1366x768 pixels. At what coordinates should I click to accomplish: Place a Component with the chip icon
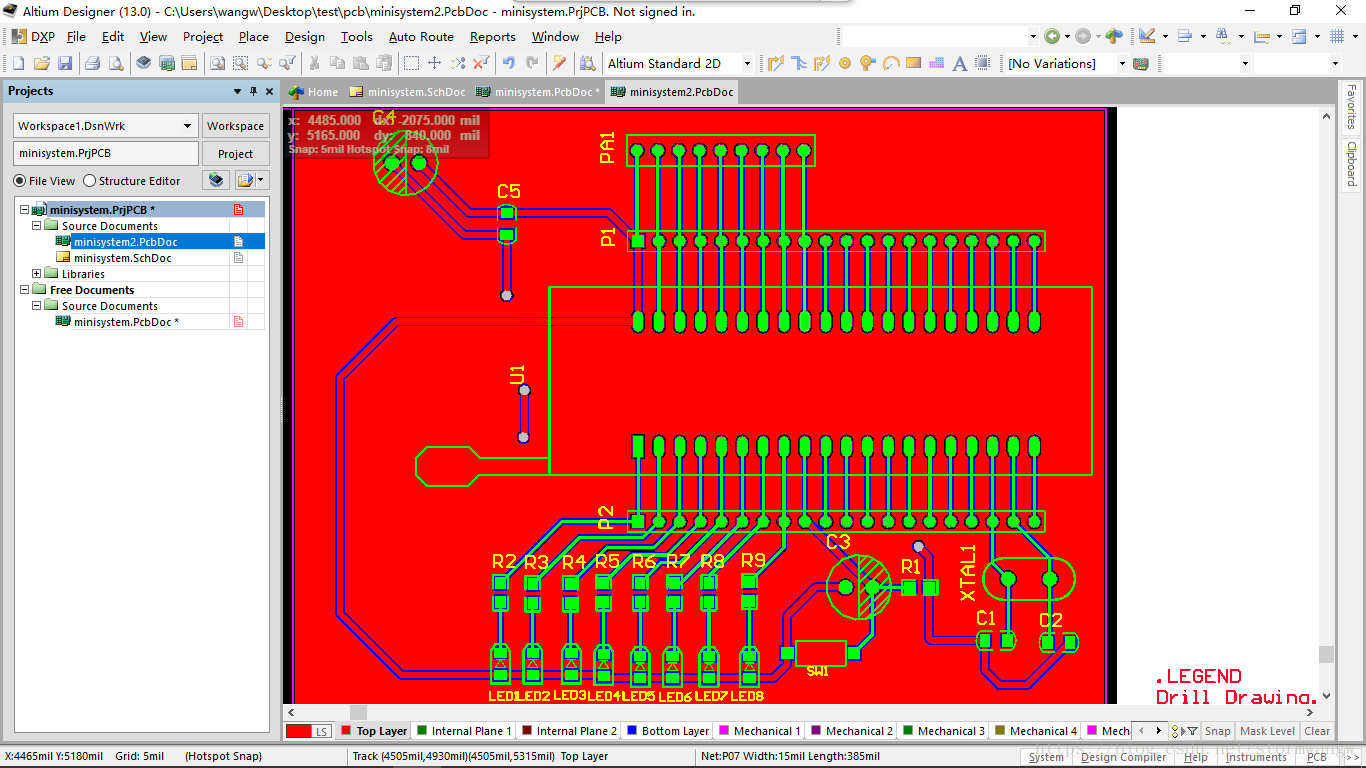point(983,63)
